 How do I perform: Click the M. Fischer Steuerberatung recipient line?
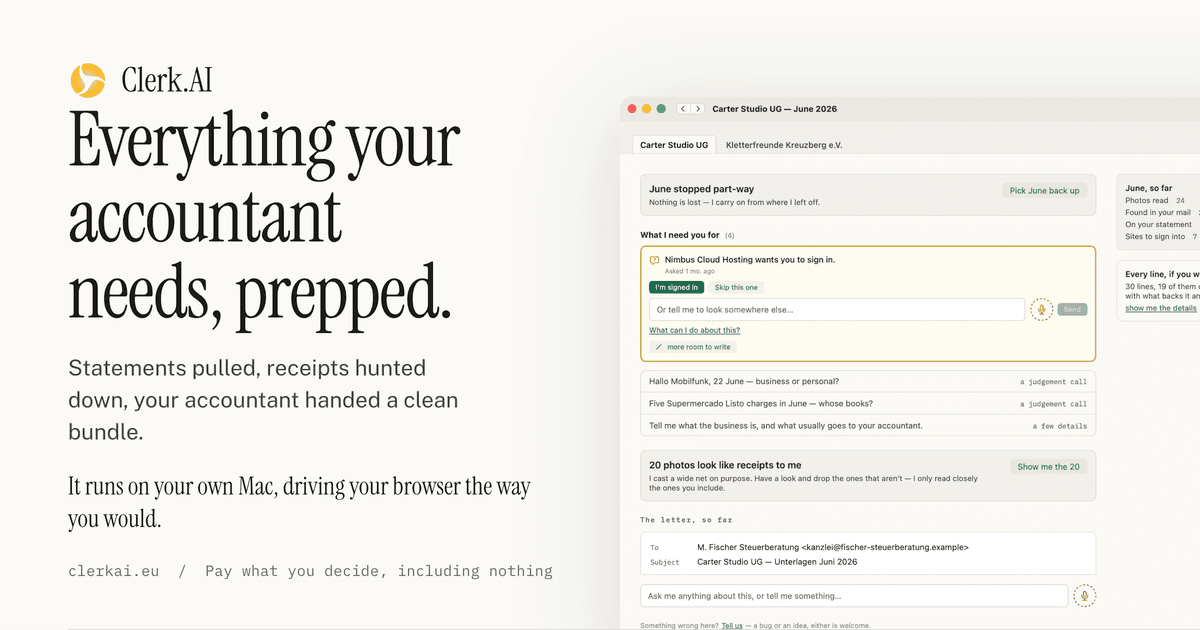[x=832, y=547]
